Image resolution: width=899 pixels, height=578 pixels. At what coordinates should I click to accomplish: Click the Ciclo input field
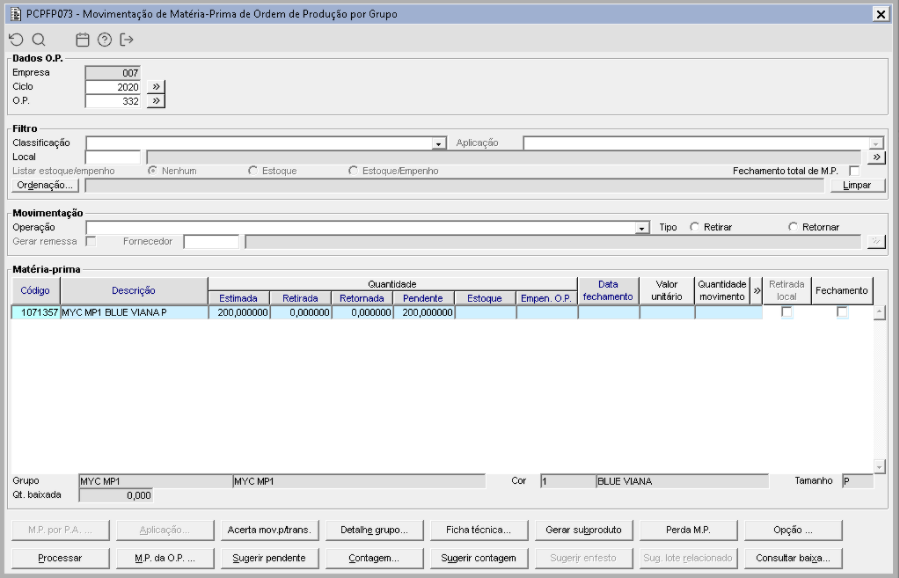pyautogui.click(x=113, y=87)
